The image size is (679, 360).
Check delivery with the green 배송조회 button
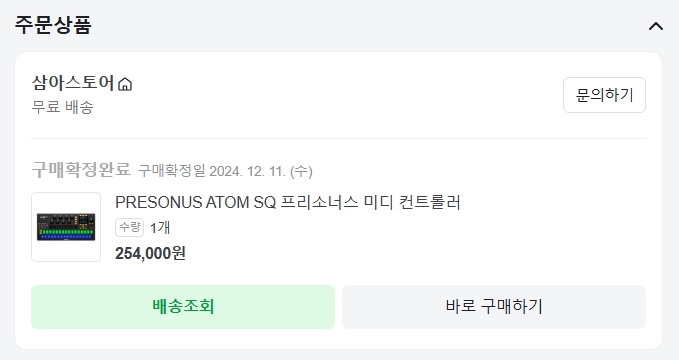coord(183,307)
